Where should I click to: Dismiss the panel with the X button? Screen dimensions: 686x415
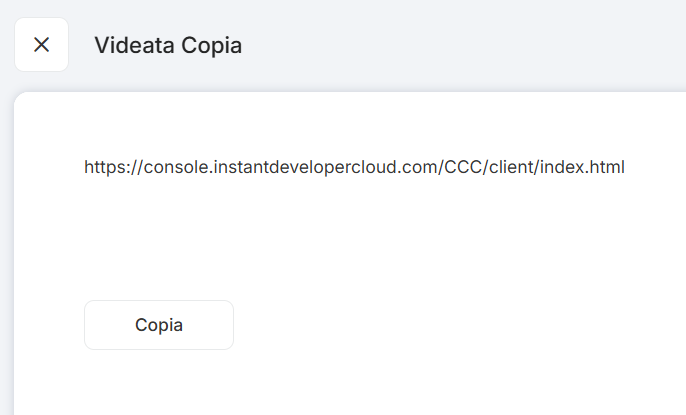point(41,45)
